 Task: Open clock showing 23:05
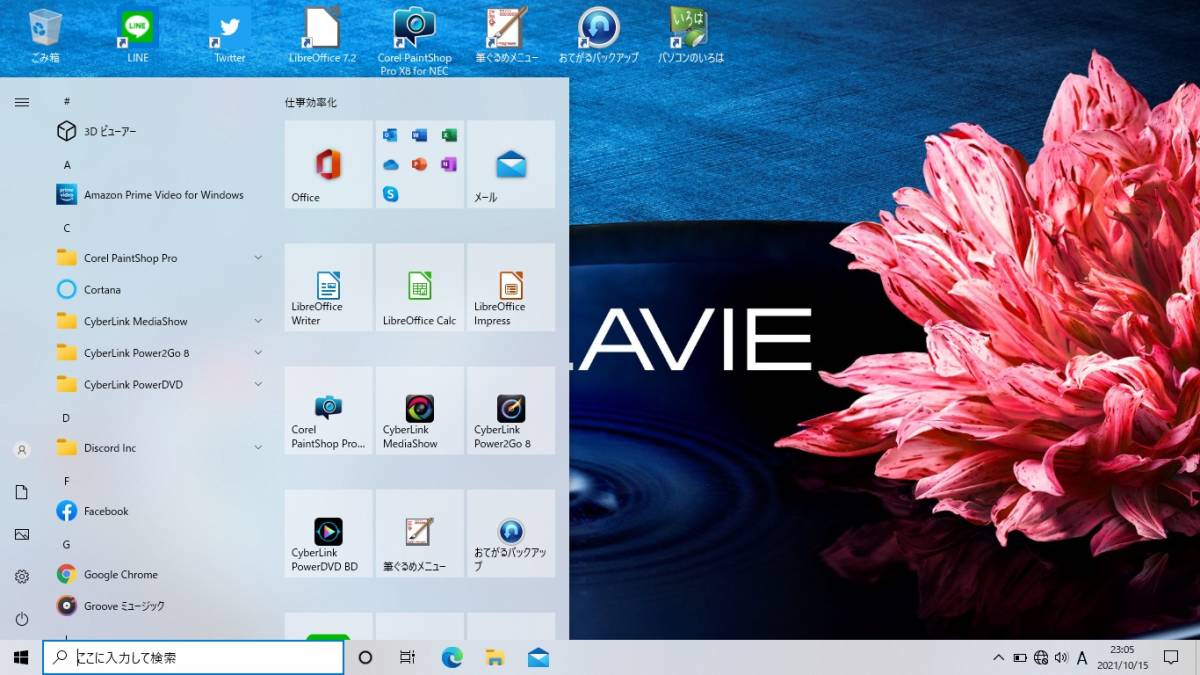[1122, 657]
